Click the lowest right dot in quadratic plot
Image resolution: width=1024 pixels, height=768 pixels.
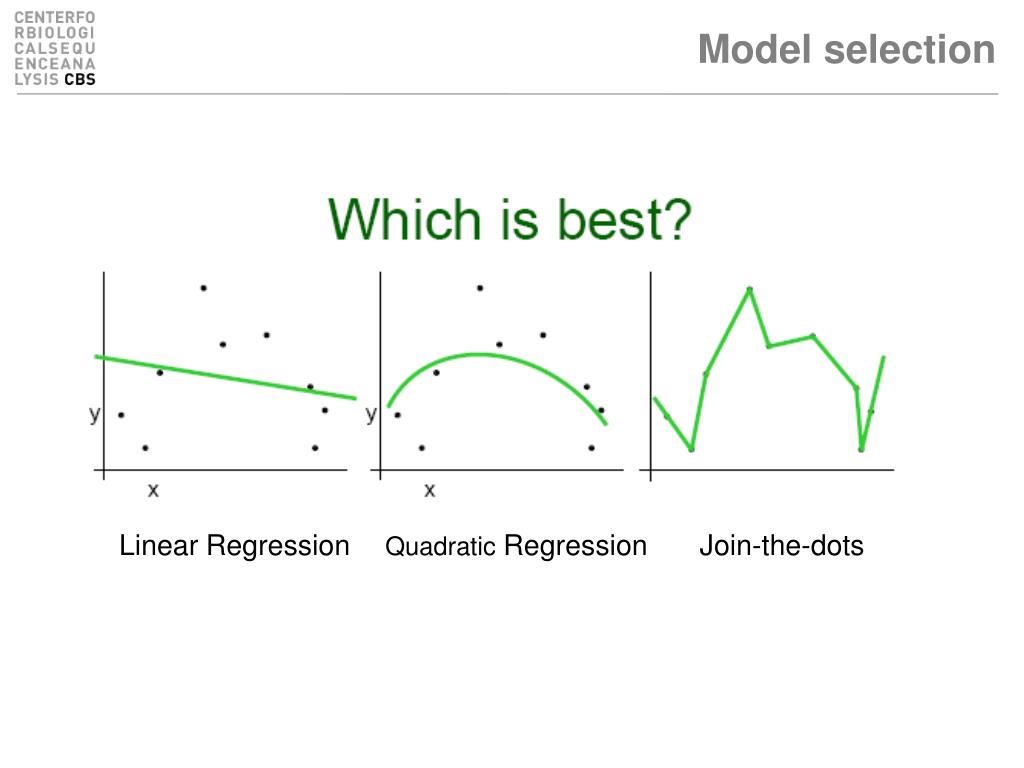pyautogui.click(x=591, y=448)
